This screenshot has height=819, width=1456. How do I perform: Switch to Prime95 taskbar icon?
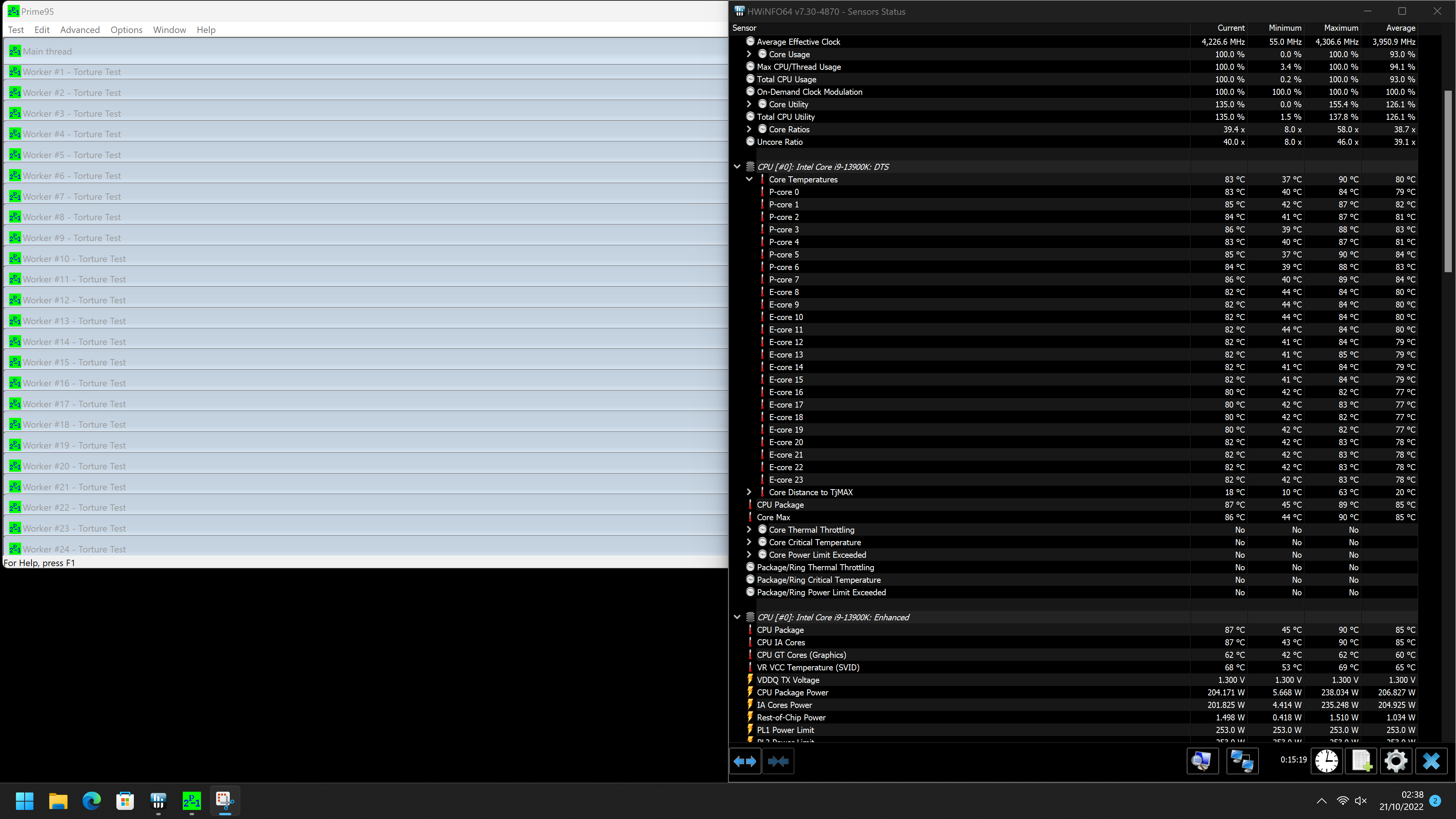[x=191, y=800]
